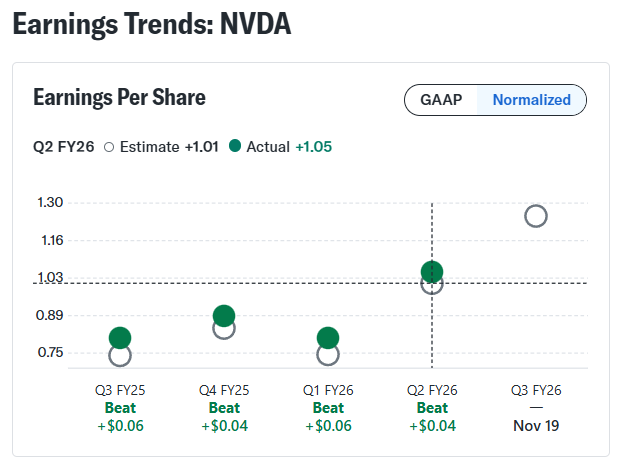The height and width of the screenshot is (466, 618).
Task: Select the Q2 FY26 axis label
Action: coord(432,390)
